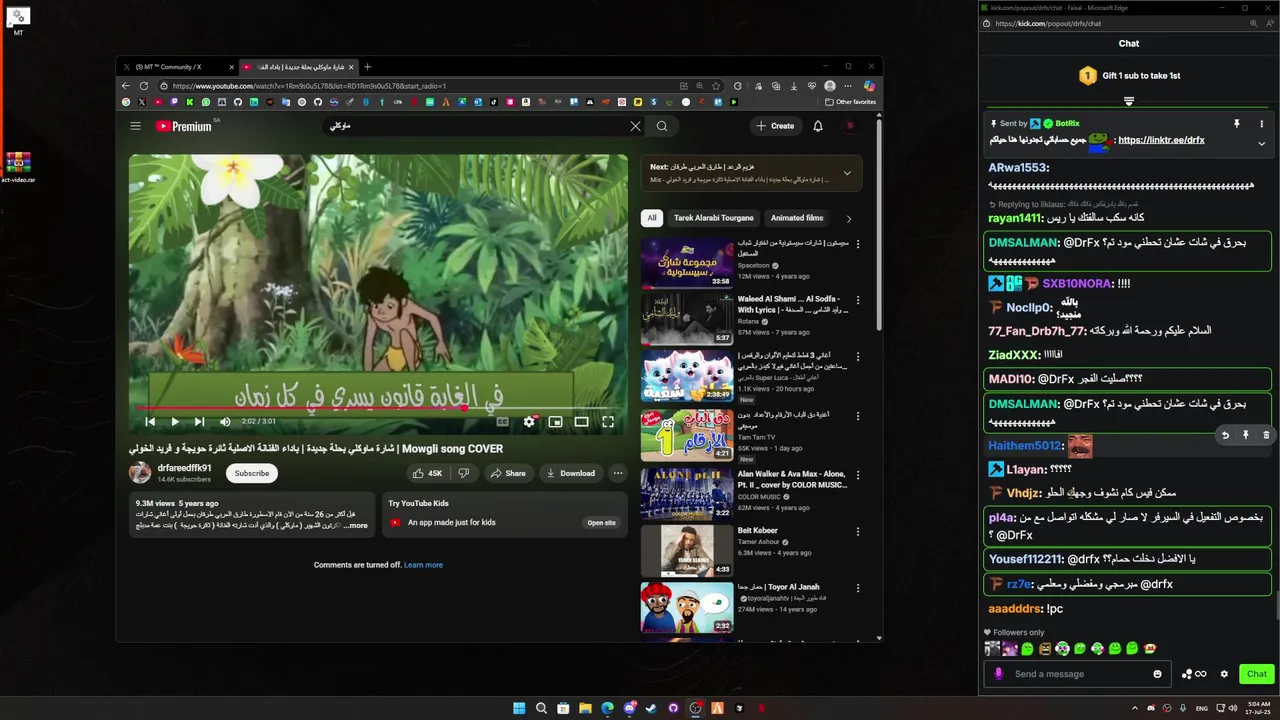The image size is (1280, 720).
Task: Open YouTube hamburger guide menu
Action: coord(135,126)
